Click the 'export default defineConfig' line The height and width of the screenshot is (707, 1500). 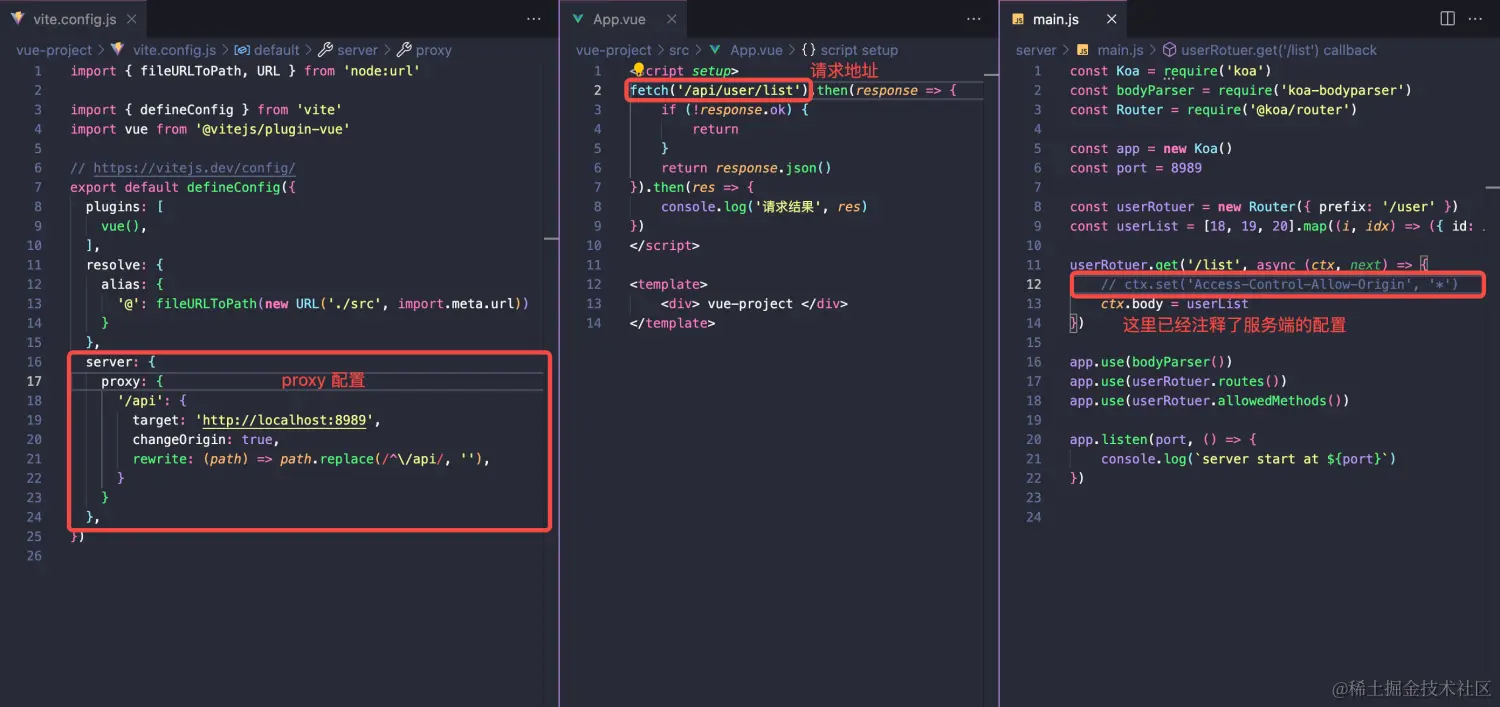click(183, 187)
